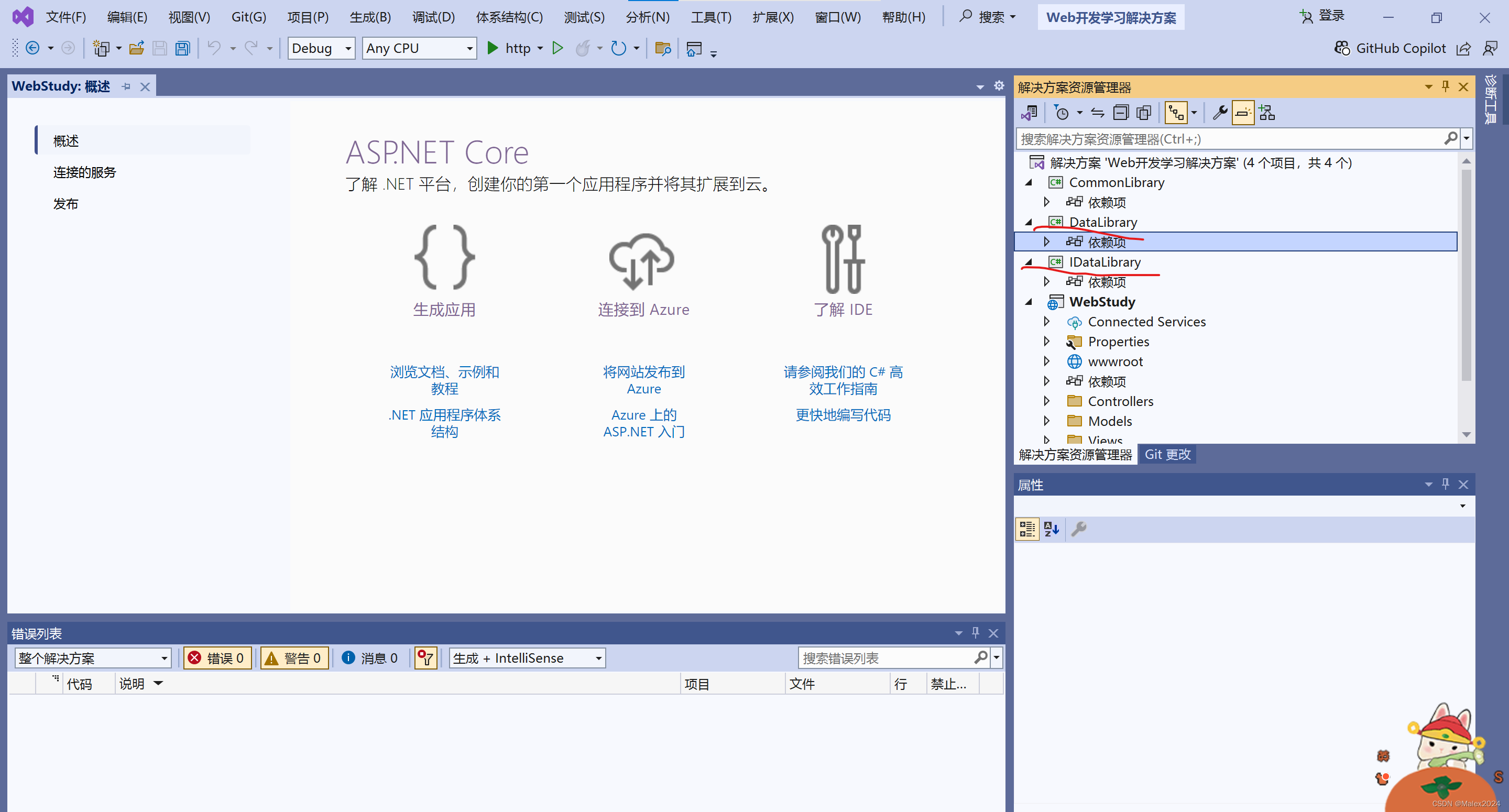The image size is (1509, 812).
Task: Toggle the error list build filter icon
Action: click(x=426, y=658)
